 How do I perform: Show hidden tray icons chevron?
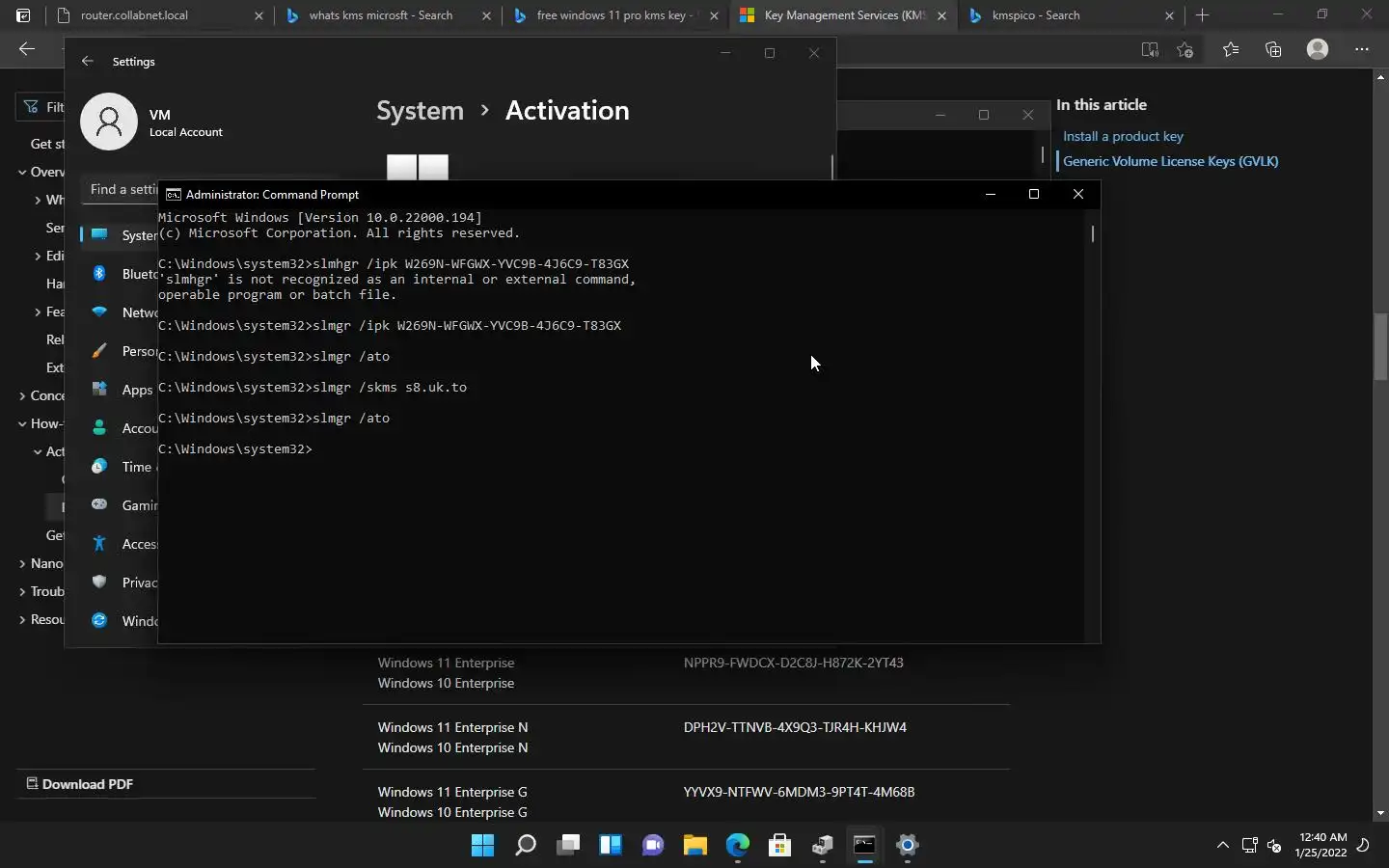[1223, 846]
